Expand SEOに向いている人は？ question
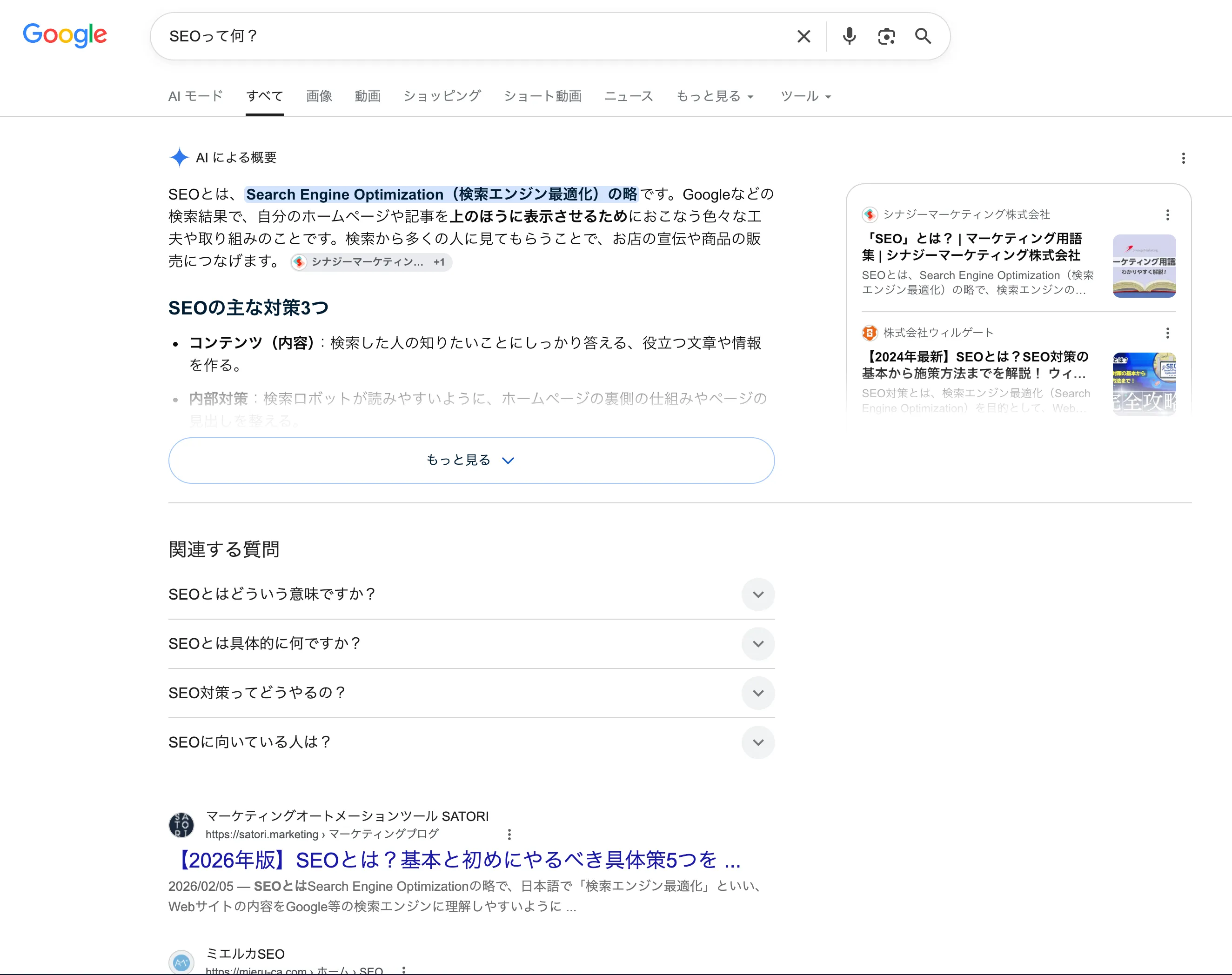Image resolution: width=1232 pixels, height=975 pixels. point(471,742)
